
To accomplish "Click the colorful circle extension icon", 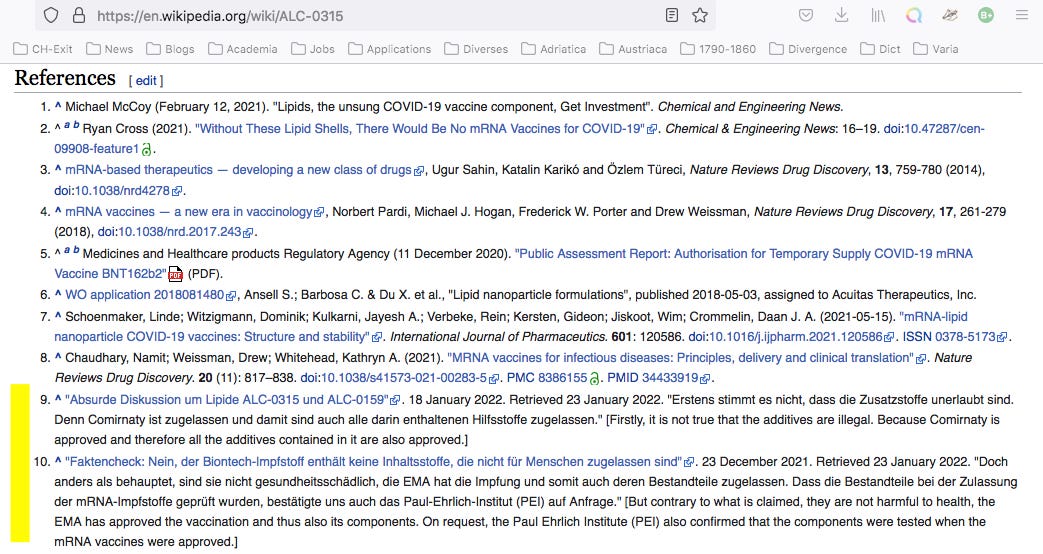I will [x=914, y=15].
